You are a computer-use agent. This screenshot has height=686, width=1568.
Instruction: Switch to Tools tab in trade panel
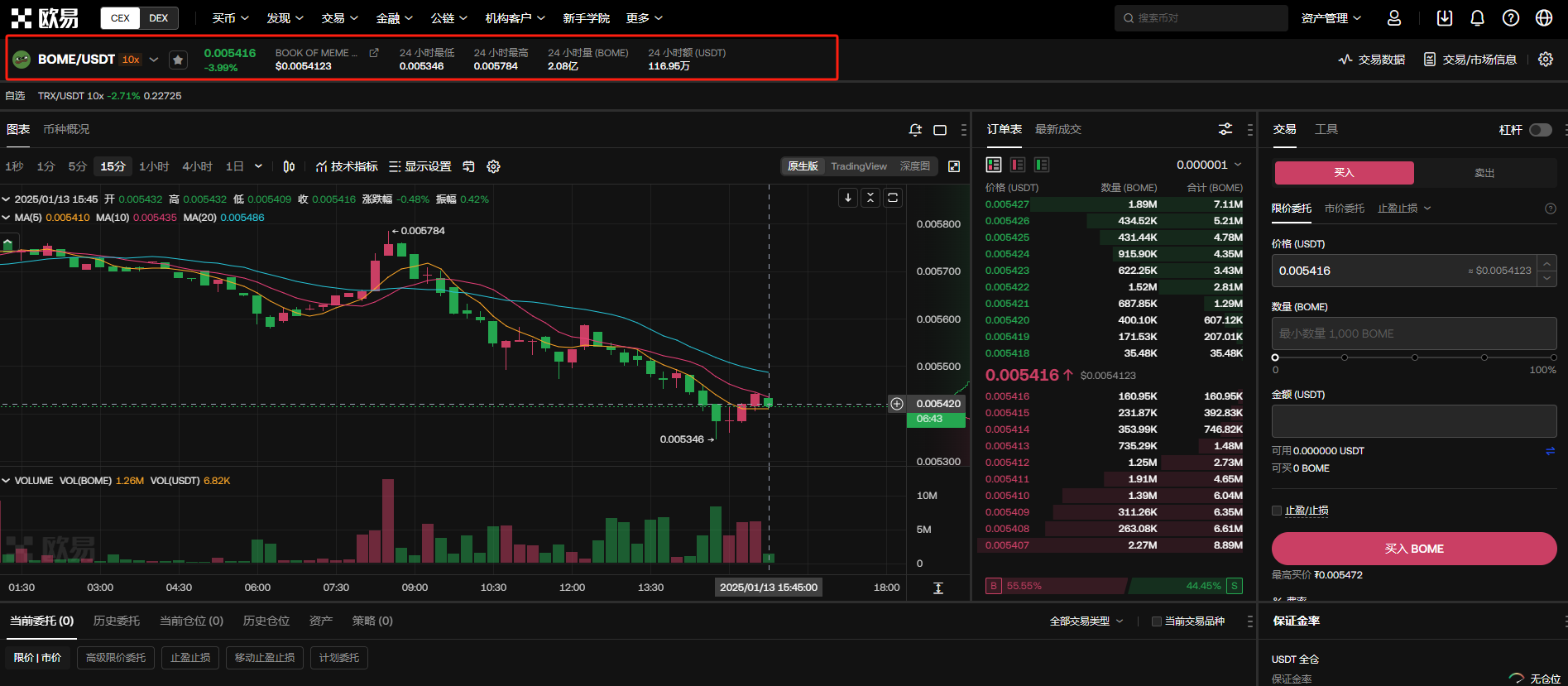[x=1326, y=130]
